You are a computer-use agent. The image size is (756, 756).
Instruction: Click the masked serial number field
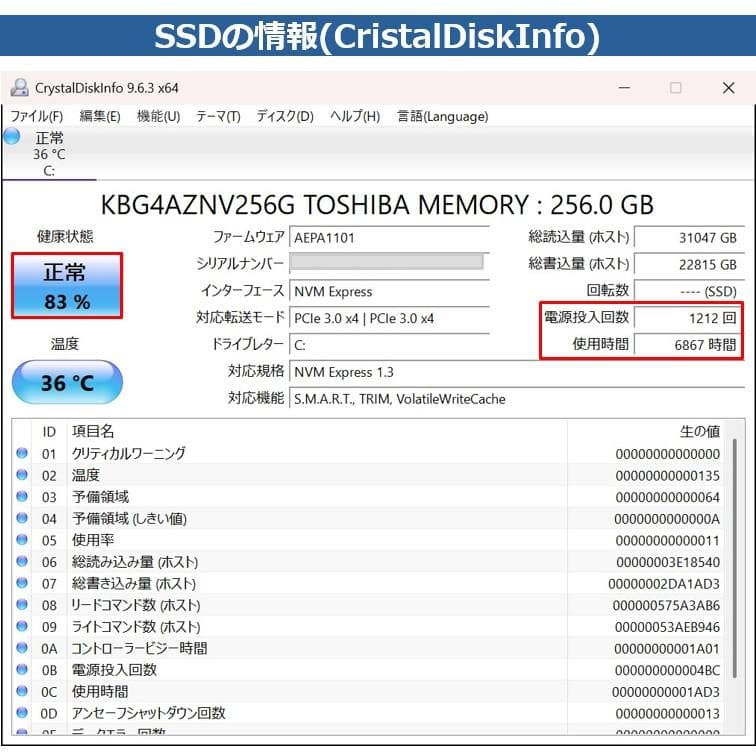coord(389,262)
